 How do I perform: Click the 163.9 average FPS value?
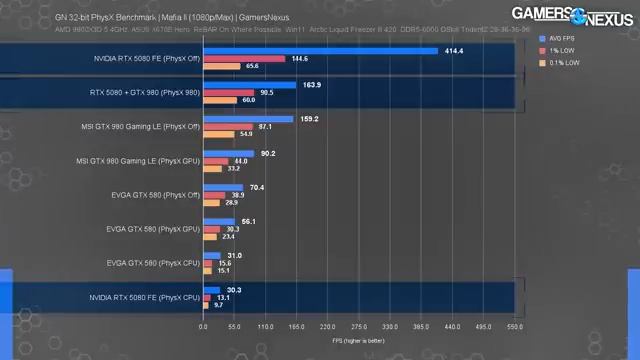pyautogui.click(x=312, y=85)
